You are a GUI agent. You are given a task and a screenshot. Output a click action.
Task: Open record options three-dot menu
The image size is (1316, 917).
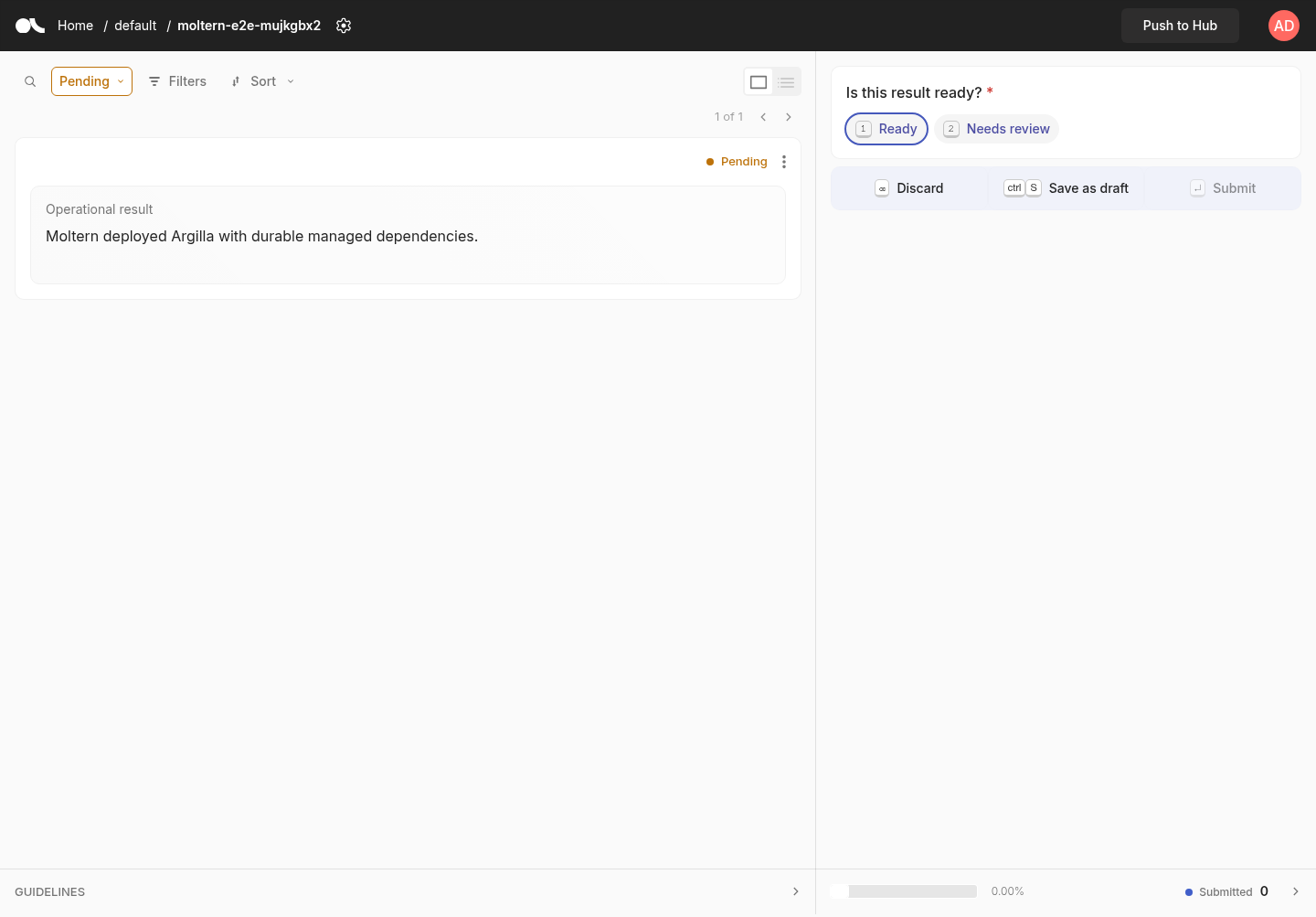pyautogui.click(x=784, y=162)
